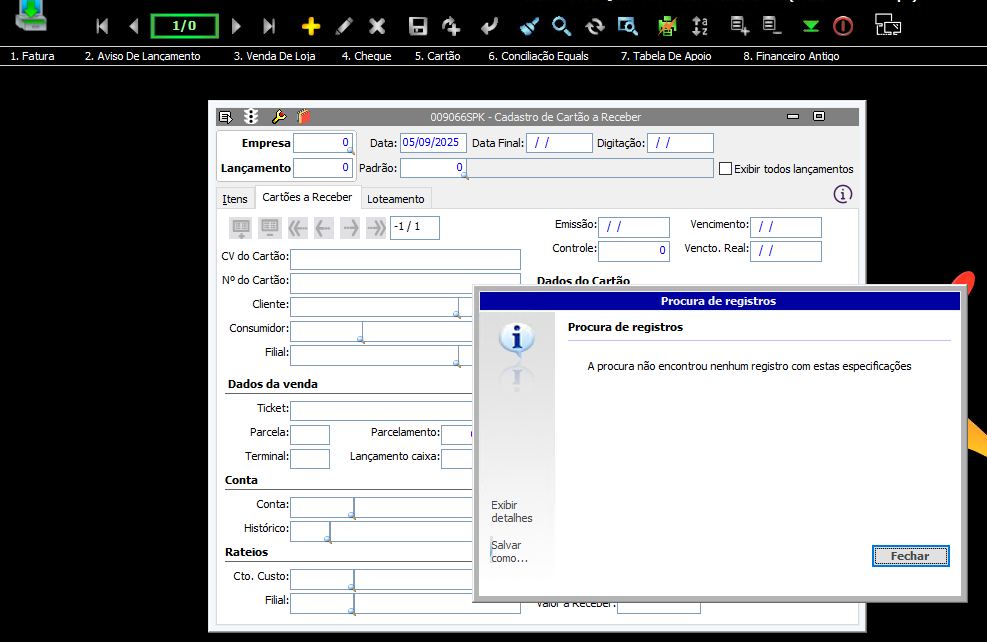Click the remove line list-minus icon
987x642 pixels.
click(x=772, y=26)
